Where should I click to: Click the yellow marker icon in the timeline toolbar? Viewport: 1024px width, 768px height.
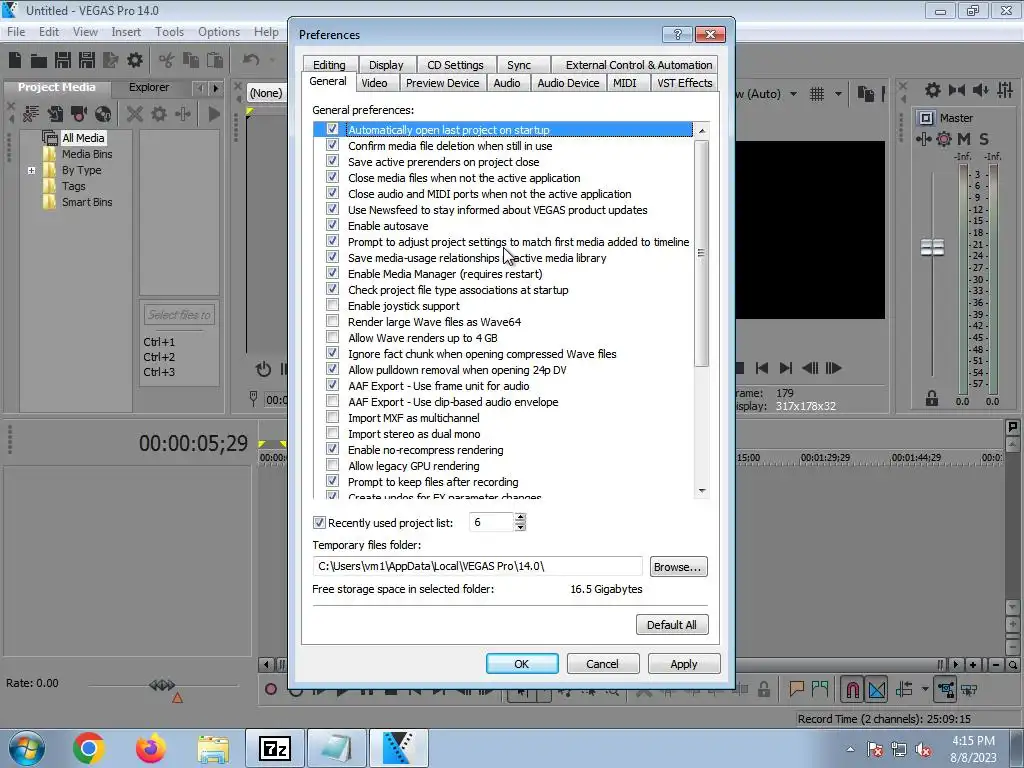(796, 689)
